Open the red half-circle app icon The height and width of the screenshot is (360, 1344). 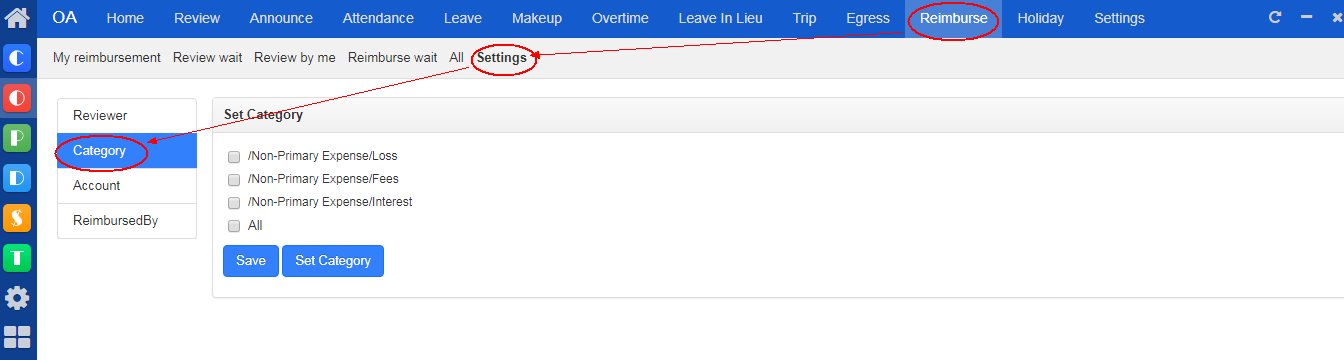(18, 98)
